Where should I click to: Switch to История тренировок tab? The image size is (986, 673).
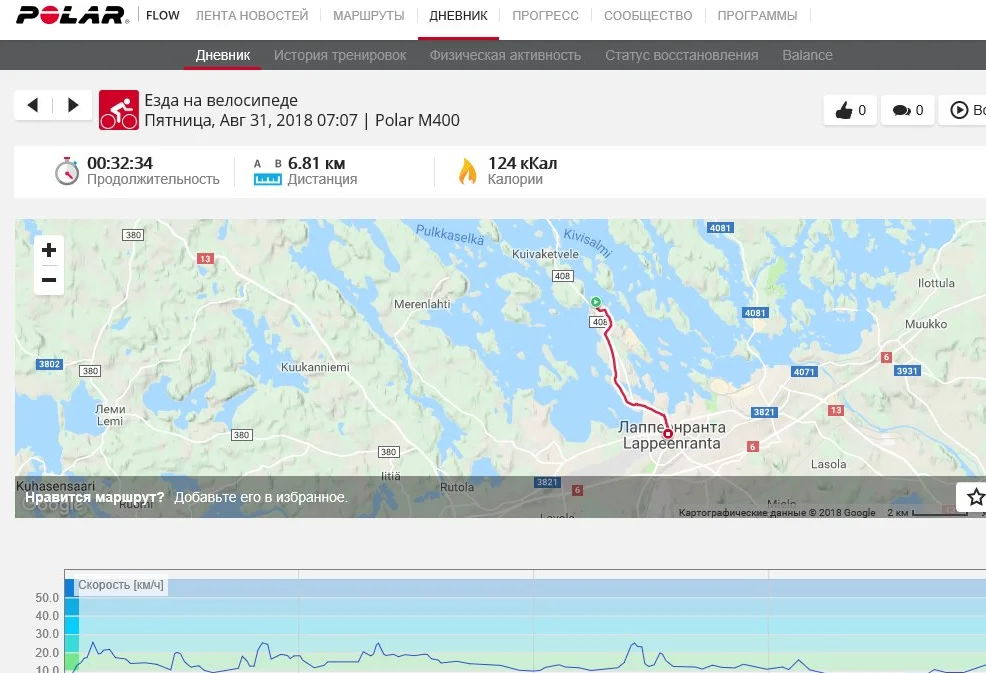[x=340, y=55]
